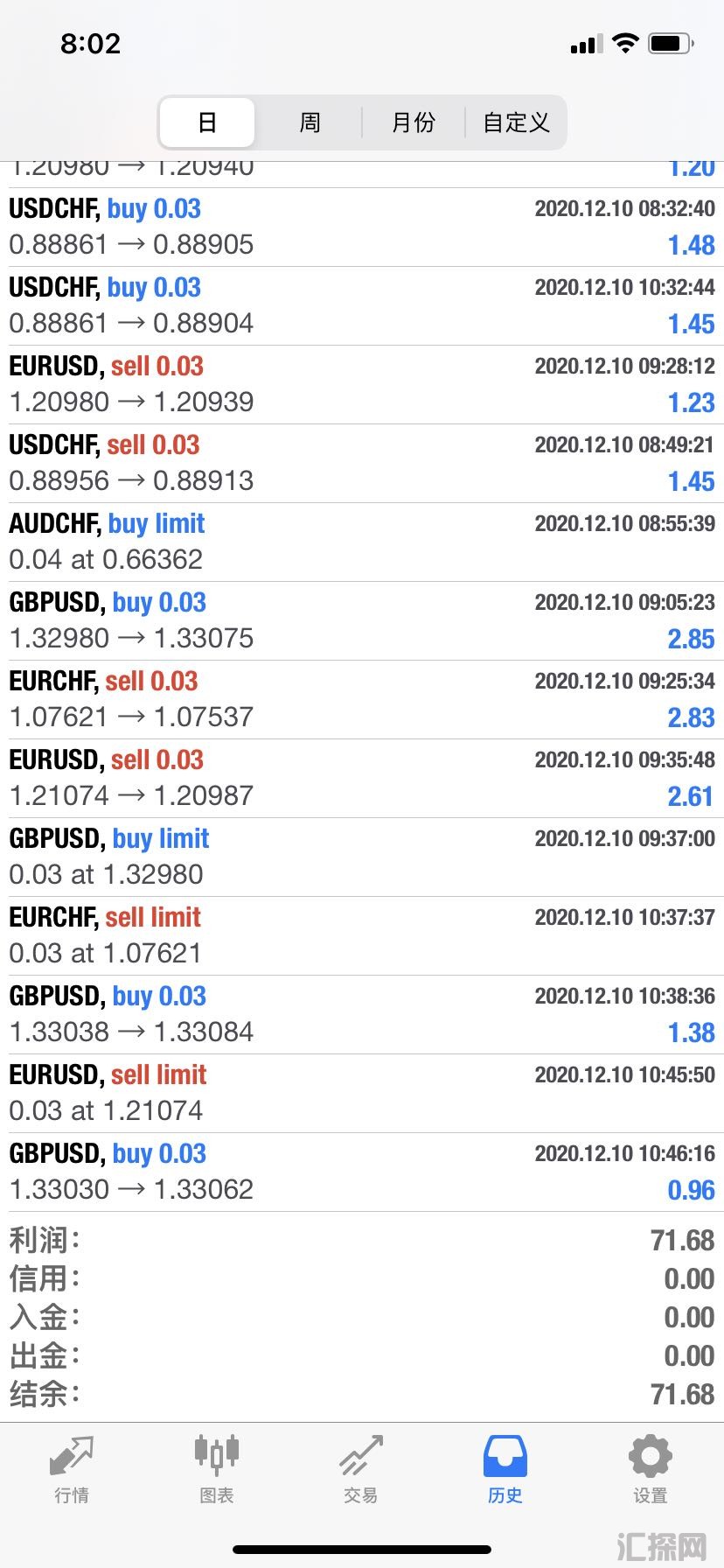Select USDCHF sell 0.03 trade at 08:49:21
The image size is (724, 1568).
pos(362,464)
